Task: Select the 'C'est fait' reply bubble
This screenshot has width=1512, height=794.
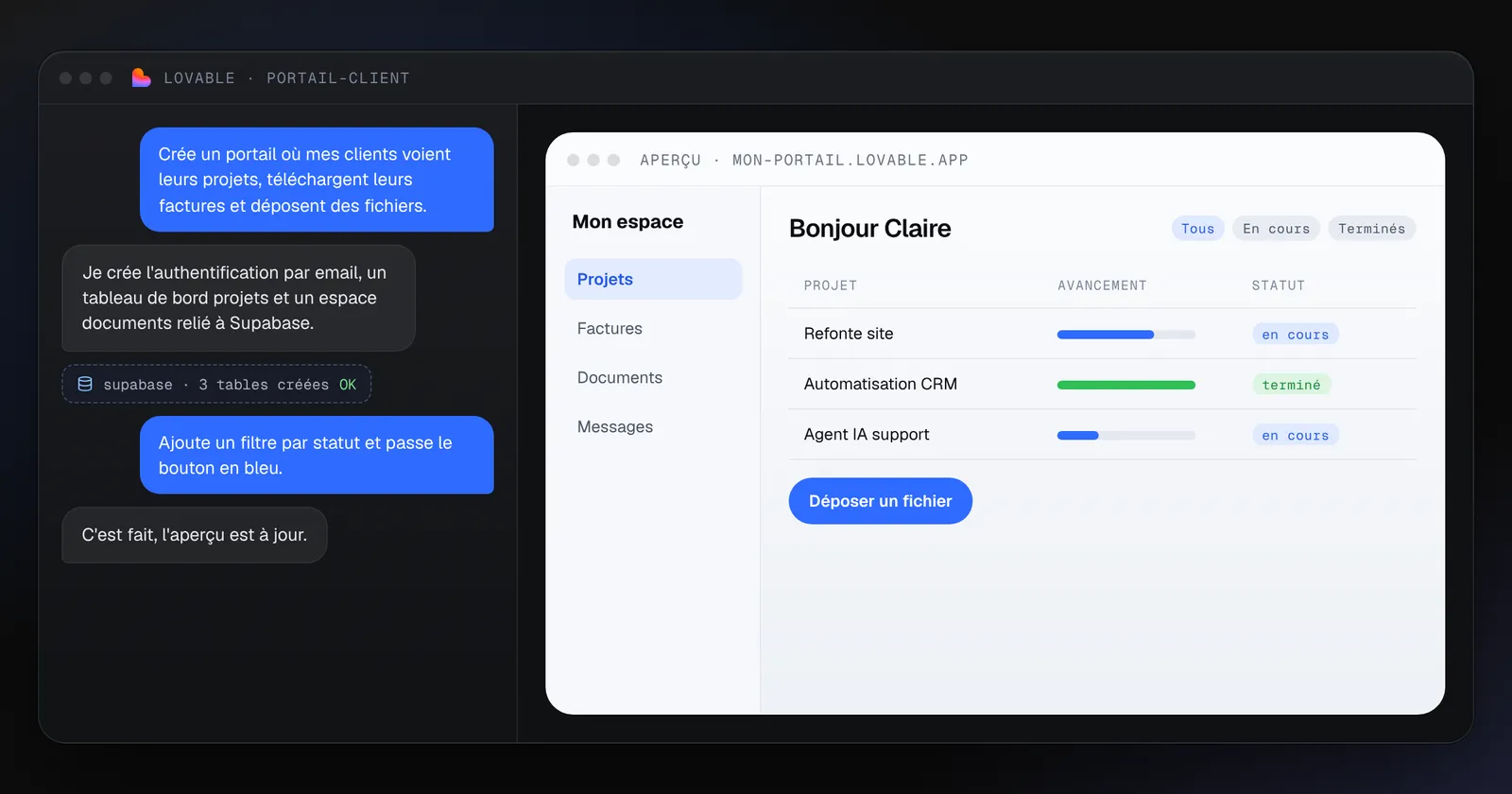Action: click(194, 535)
